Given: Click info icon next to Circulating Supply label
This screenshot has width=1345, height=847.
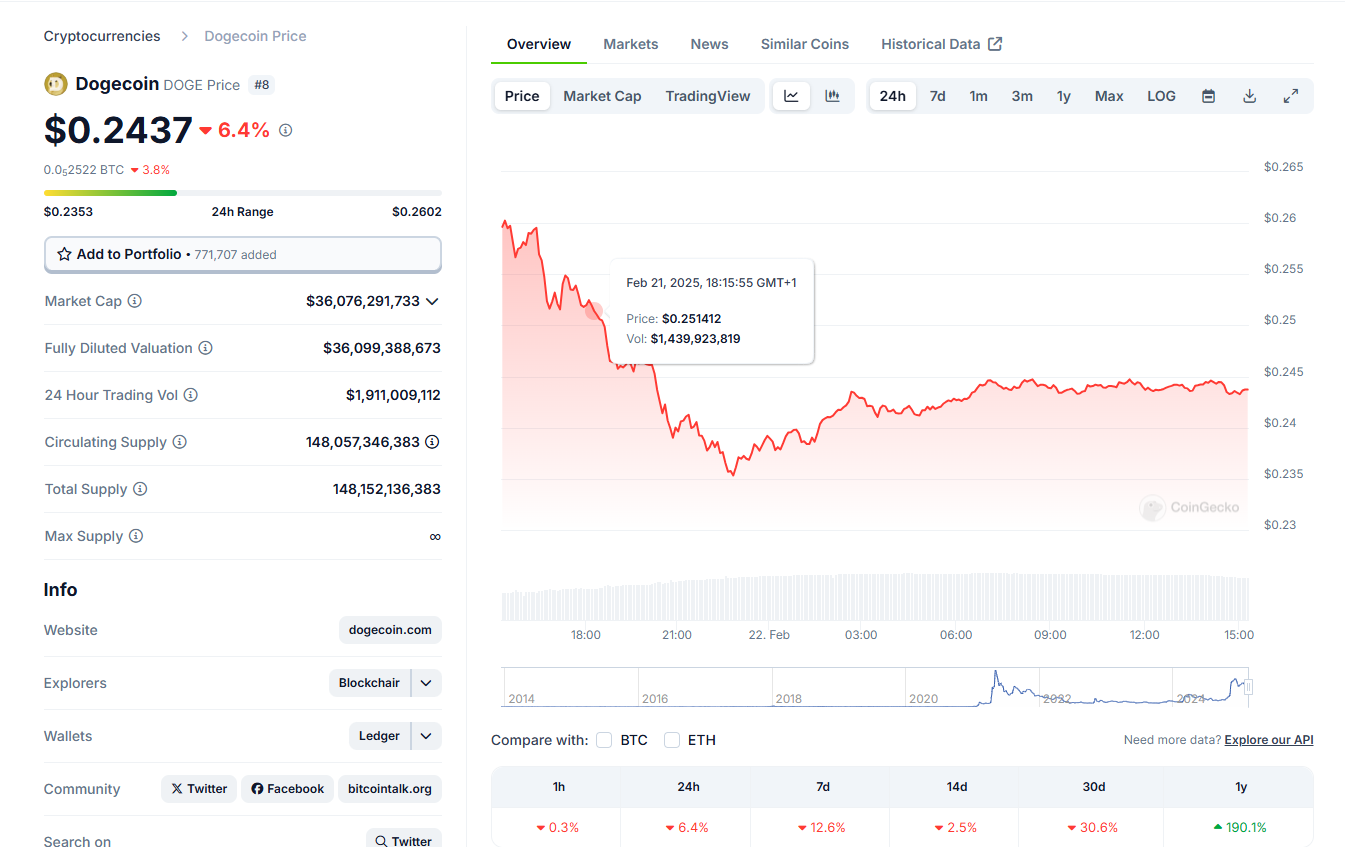Looking at the screenshot, I should (180, 442).
